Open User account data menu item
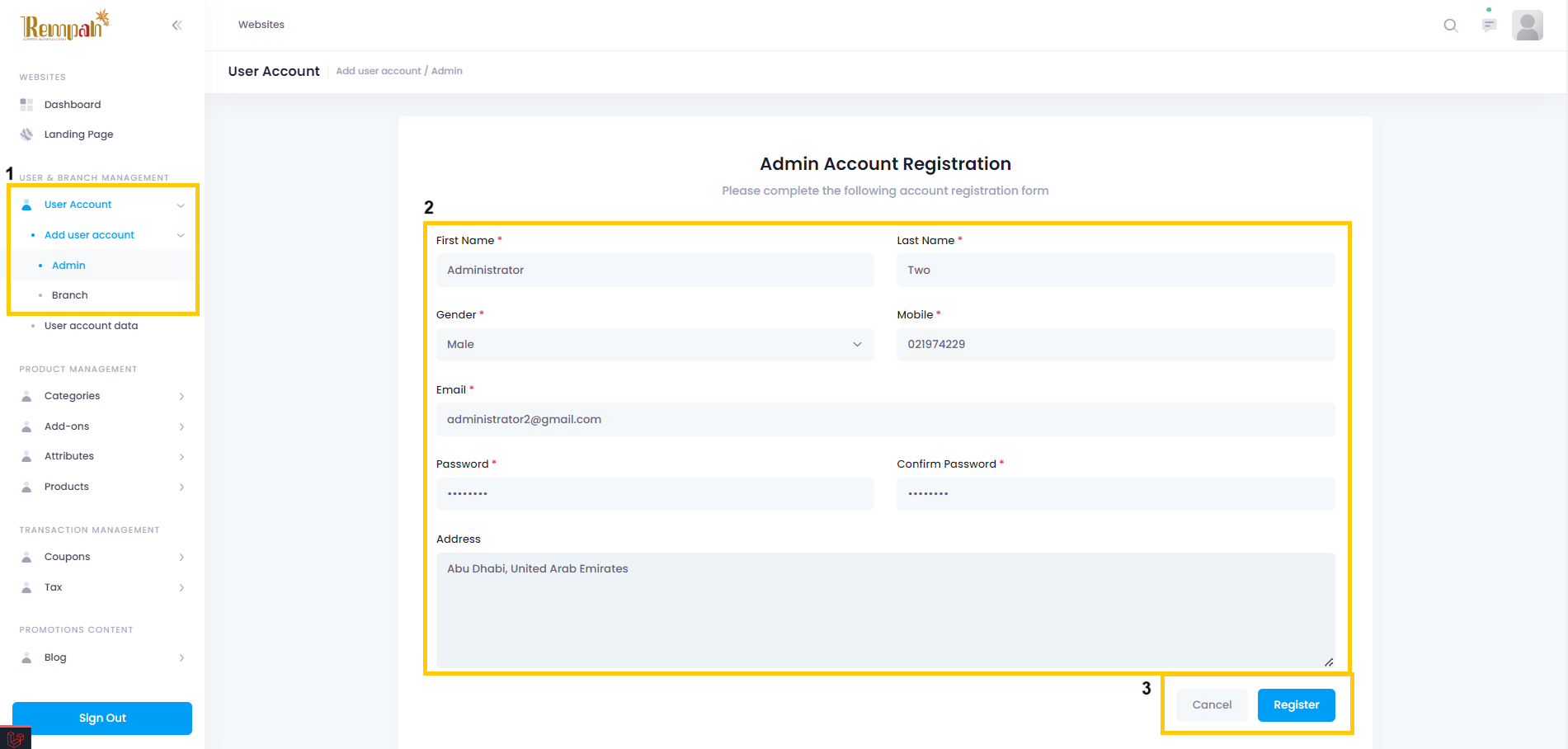The width and height of the screenshot is (1568, 749). (91, 326)
